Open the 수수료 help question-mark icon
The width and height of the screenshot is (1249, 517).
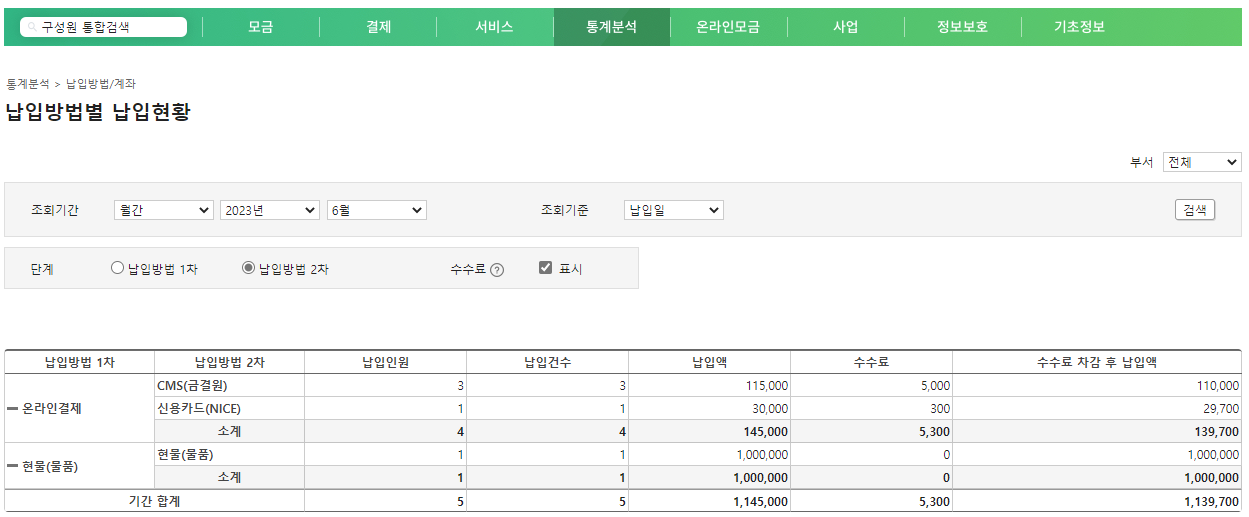pos(497,270)
